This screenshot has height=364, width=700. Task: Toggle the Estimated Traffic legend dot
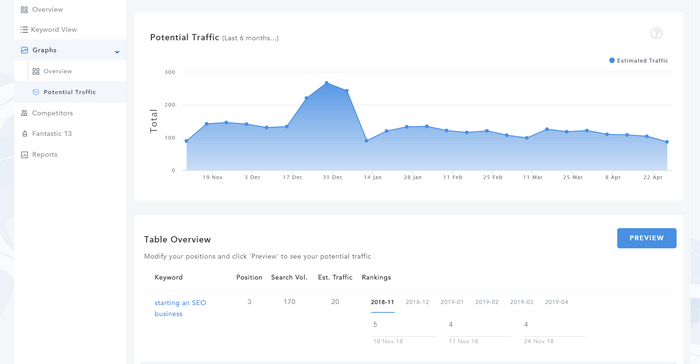(x=612, y=60)
